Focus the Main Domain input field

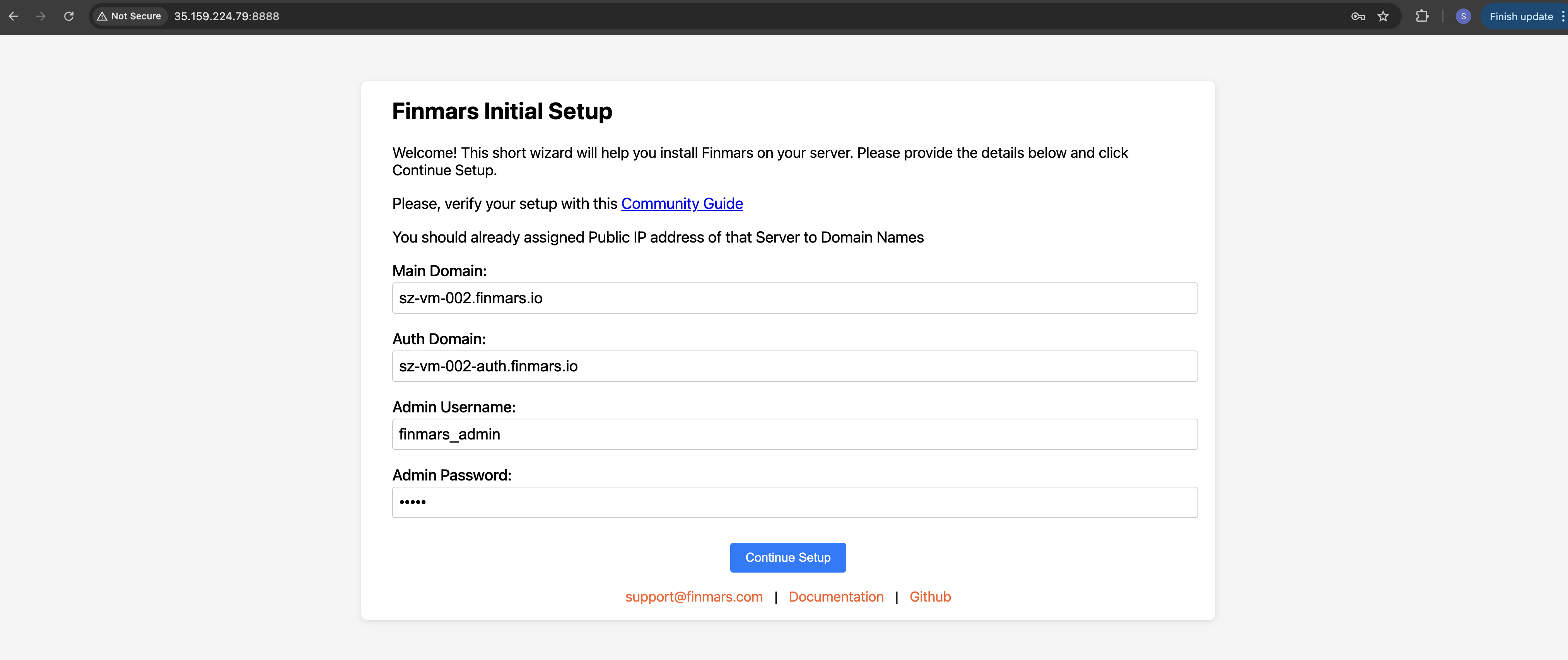point(795,298)
